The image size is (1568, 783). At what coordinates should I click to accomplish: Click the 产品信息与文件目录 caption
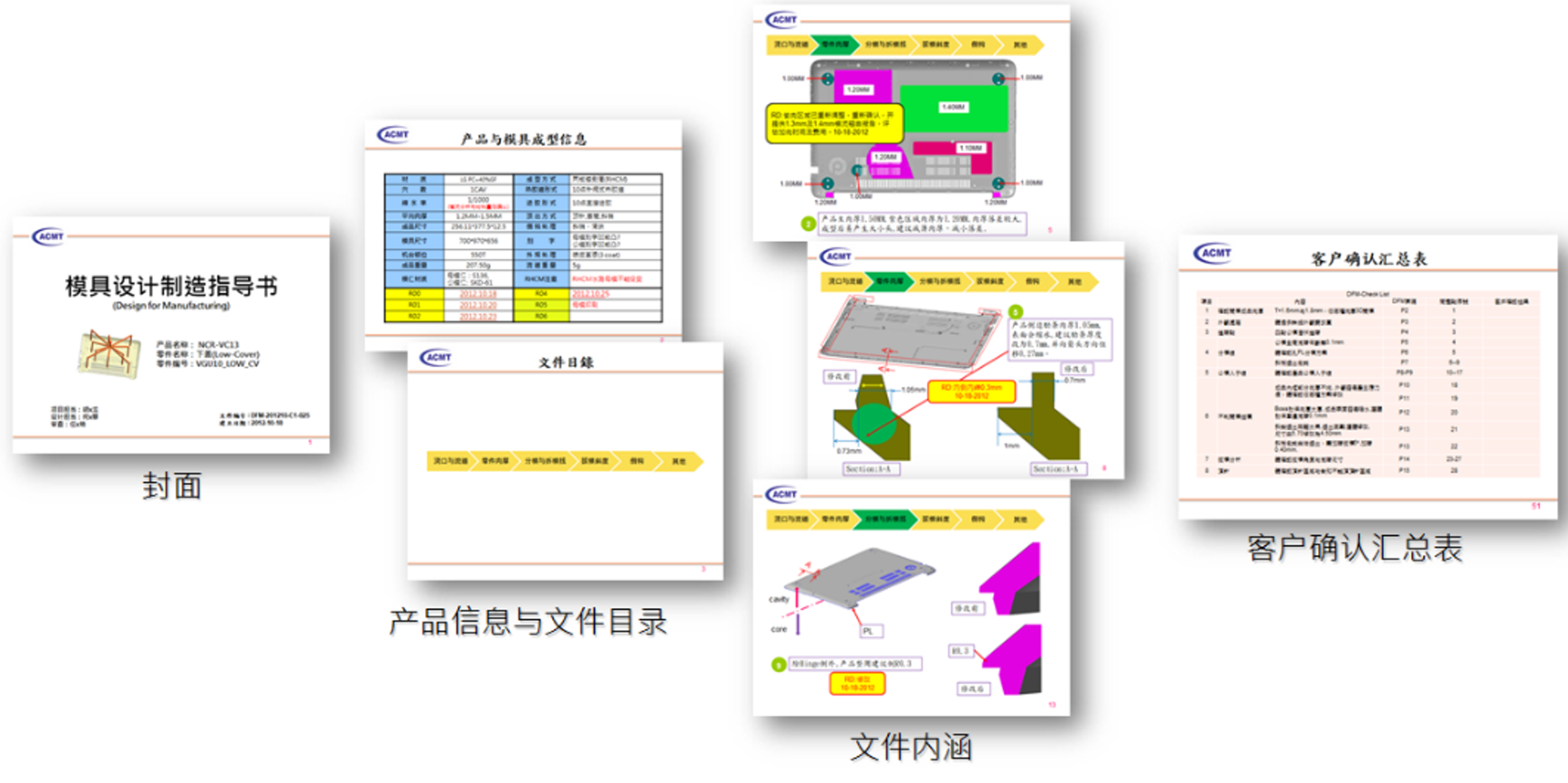point(528,621)
